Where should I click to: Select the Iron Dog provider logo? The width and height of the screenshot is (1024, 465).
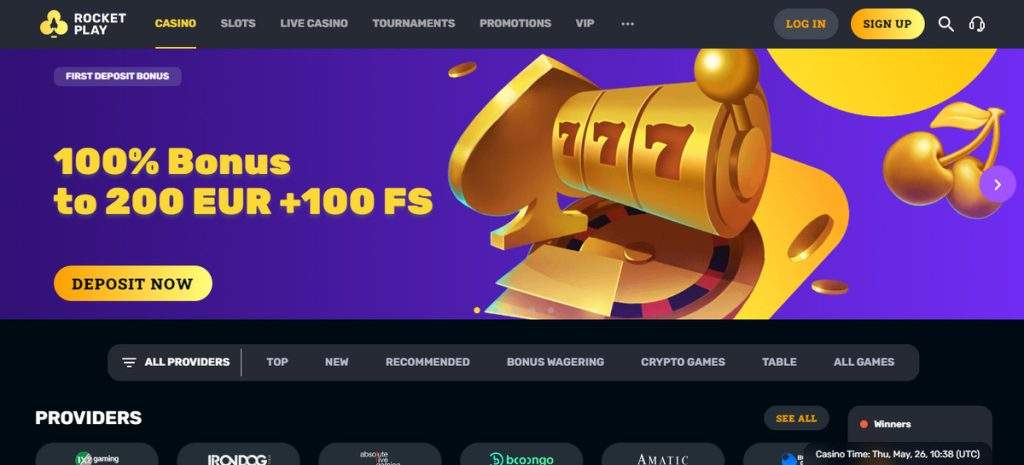(x=238, y=455)
